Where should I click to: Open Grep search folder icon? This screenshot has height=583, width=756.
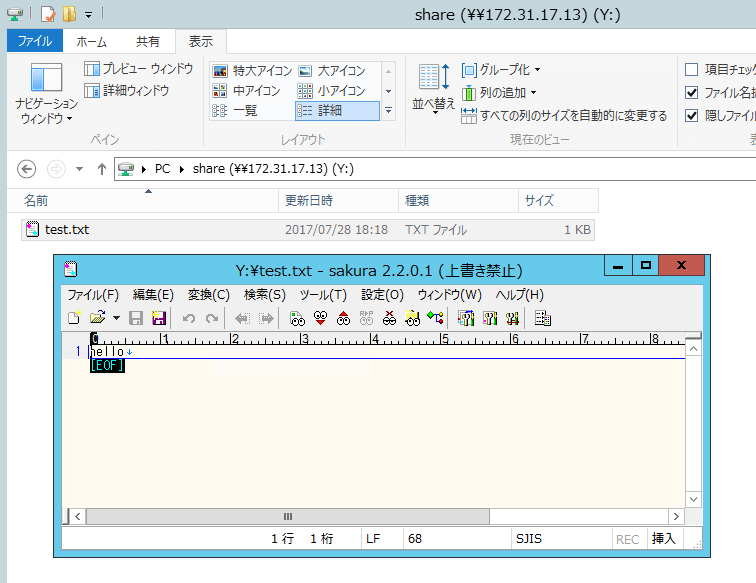[412, 318]
